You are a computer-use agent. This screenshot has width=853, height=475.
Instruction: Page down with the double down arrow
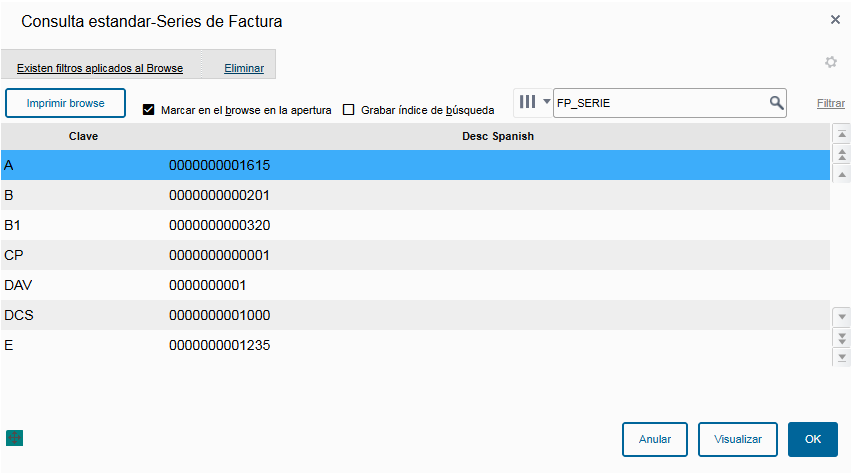(x=842, y=336)
